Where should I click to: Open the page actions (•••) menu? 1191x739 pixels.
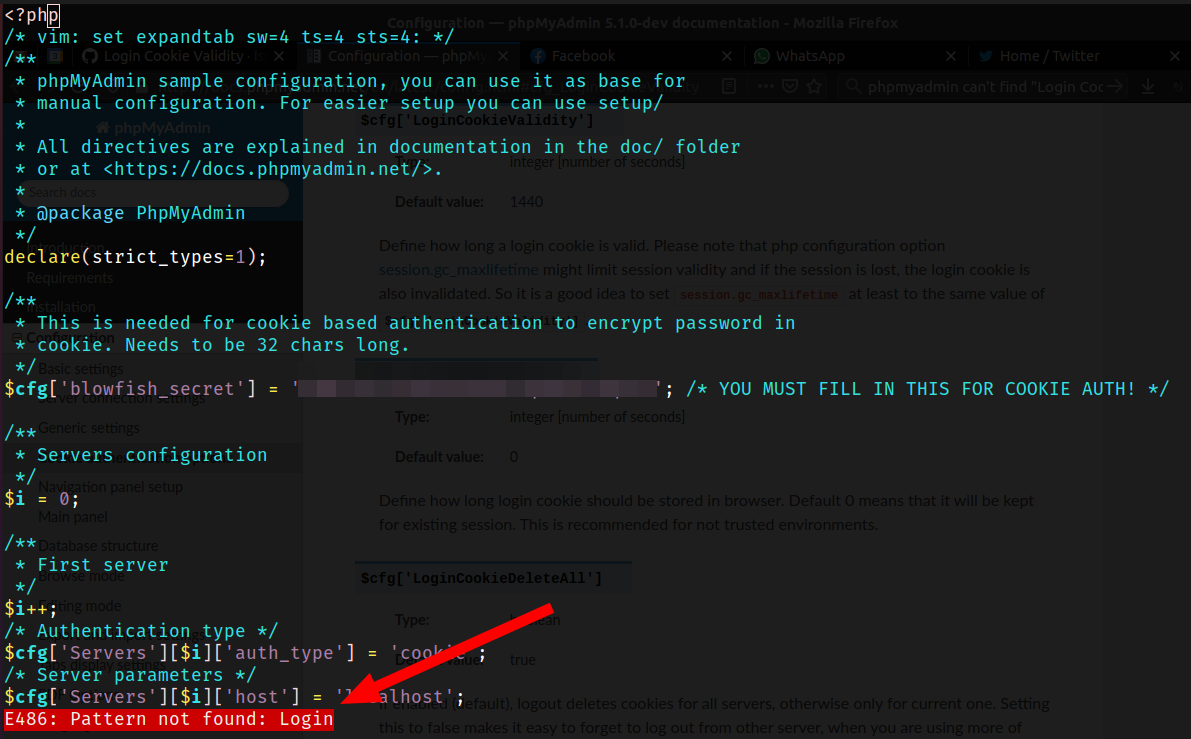[764, 86]
